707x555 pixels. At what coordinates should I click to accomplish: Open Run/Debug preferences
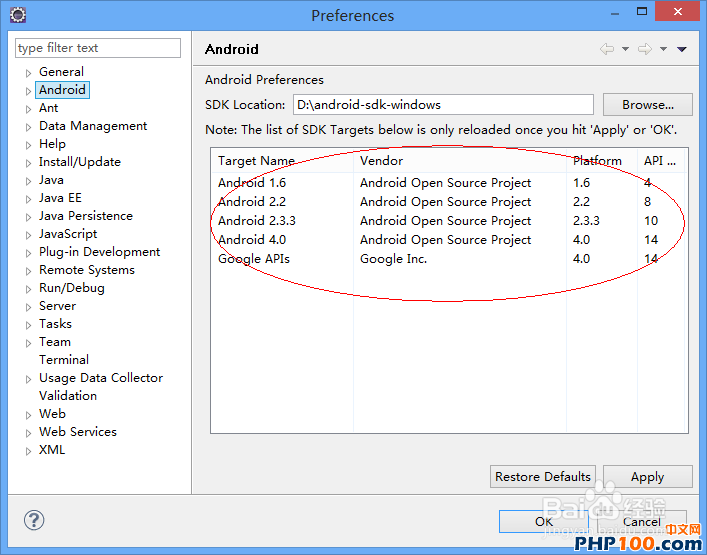pos(72,288)
